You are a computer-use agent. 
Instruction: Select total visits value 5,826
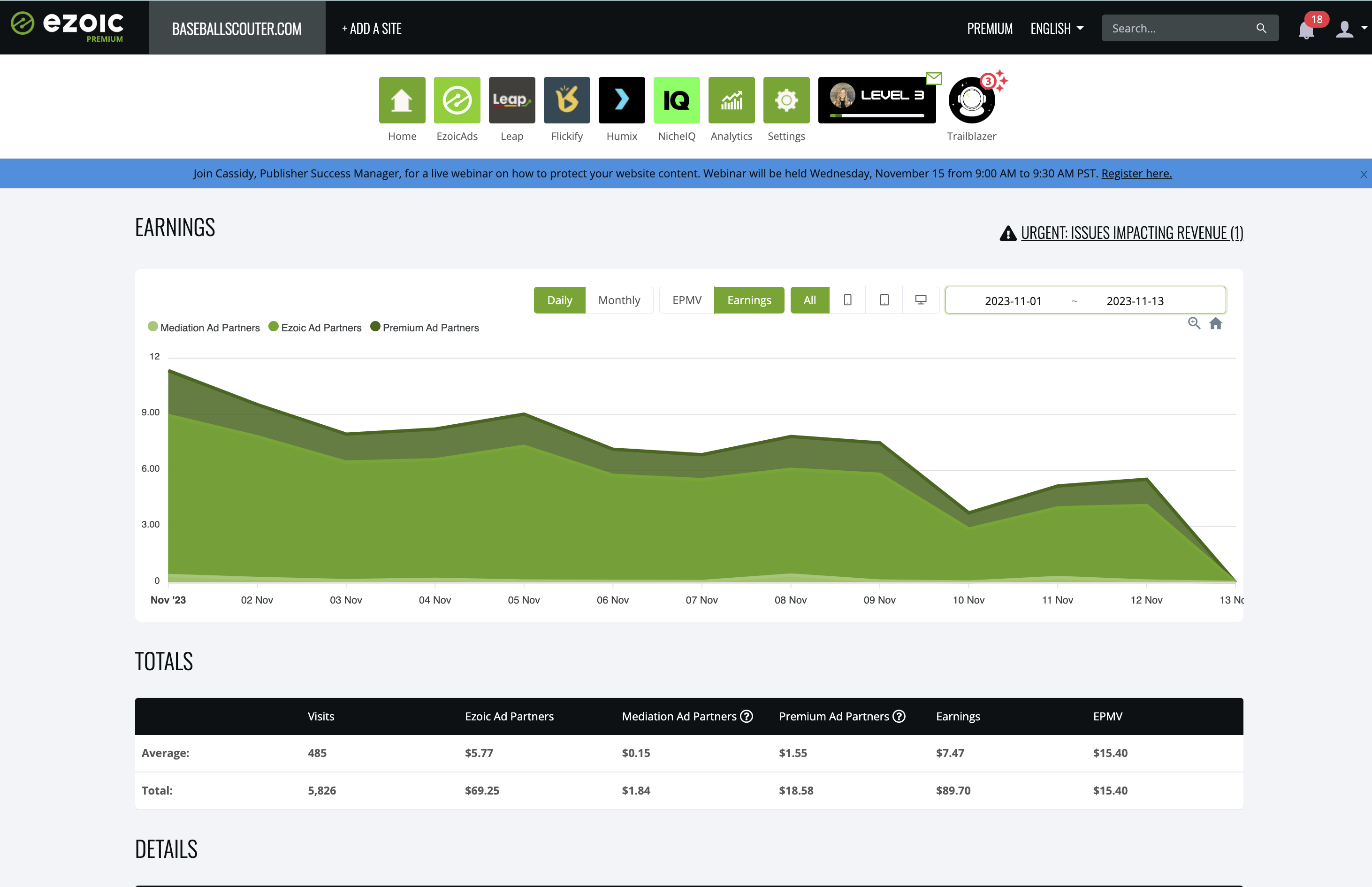322,790
